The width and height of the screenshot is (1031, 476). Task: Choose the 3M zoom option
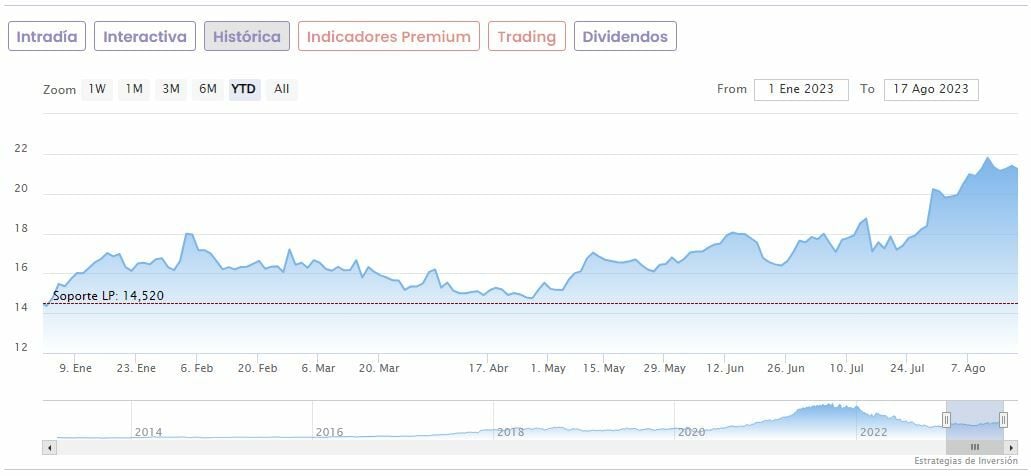171,89
